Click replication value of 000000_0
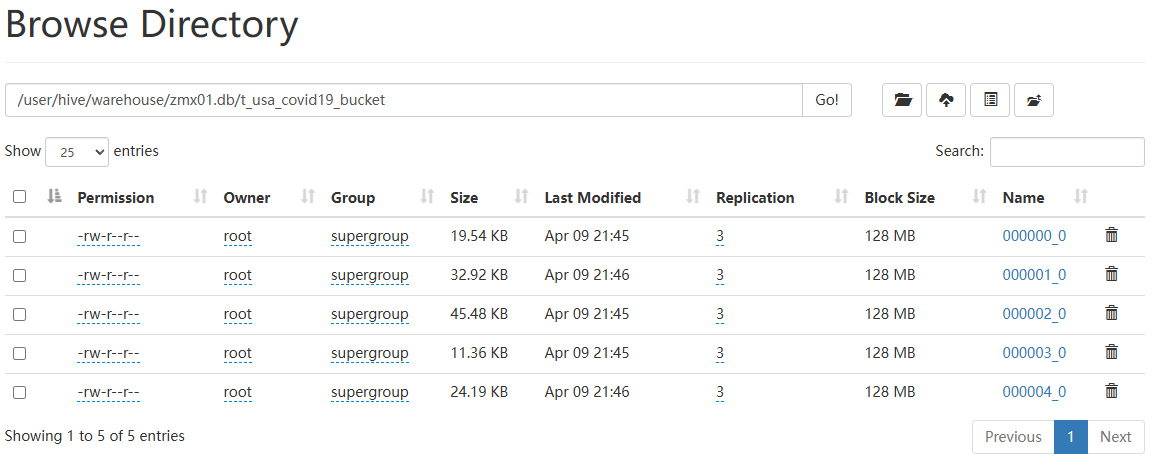The image size is (1159, 467). click(720, 236)
